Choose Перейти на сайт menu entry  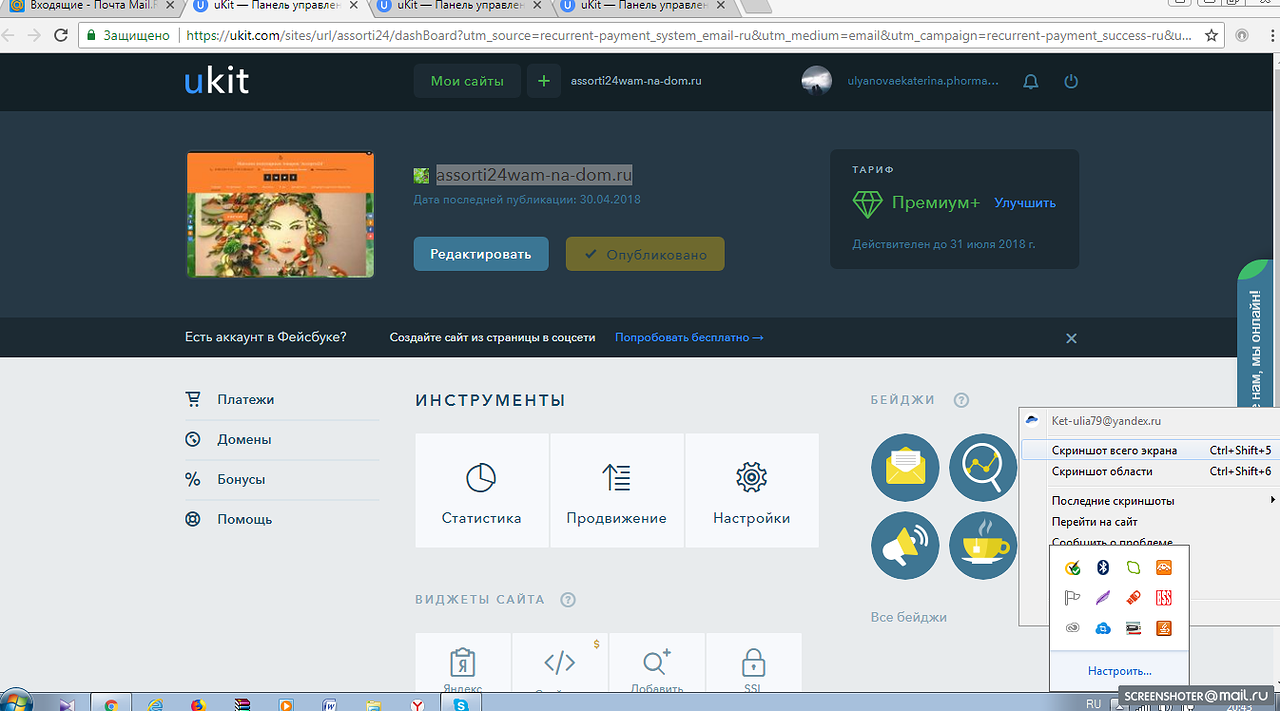click(1148, 521)
